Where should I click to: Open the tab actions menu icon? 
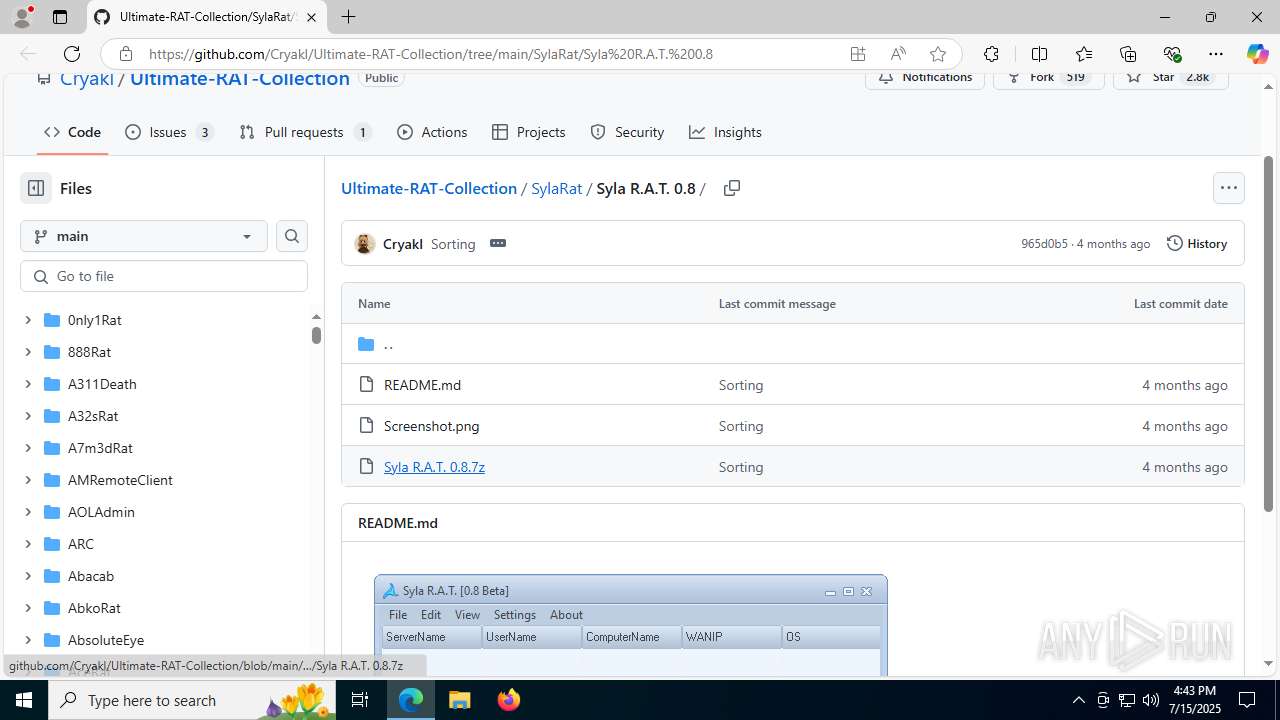pos(60,17)
